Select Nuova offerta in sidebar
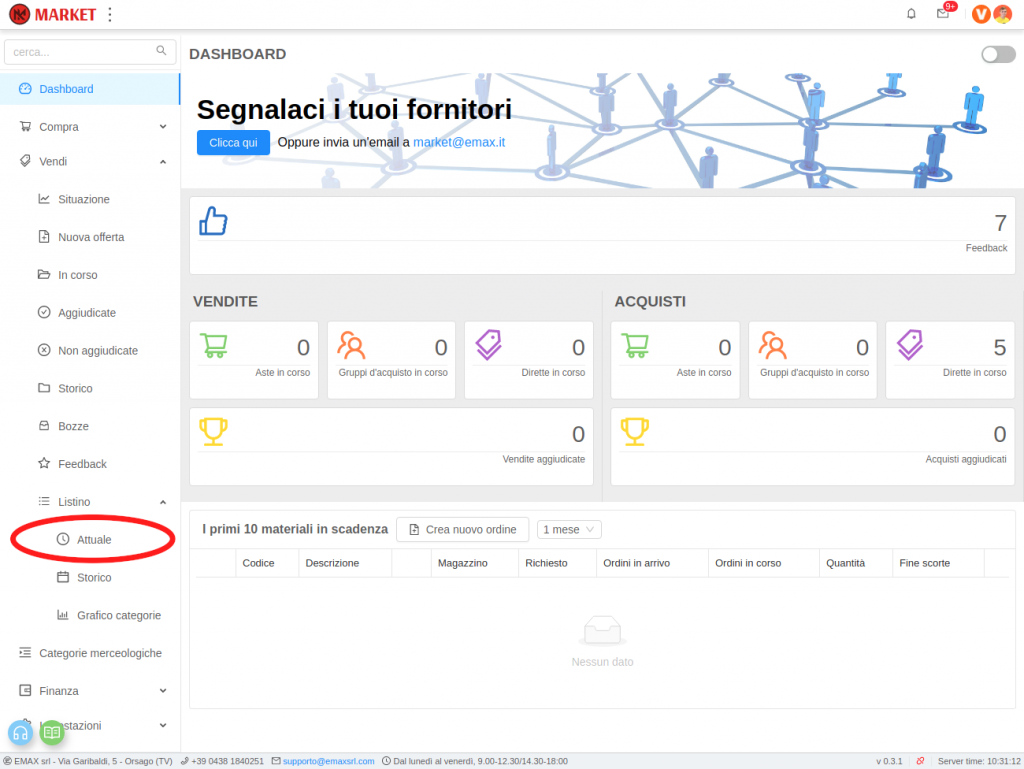 [91, 237]
